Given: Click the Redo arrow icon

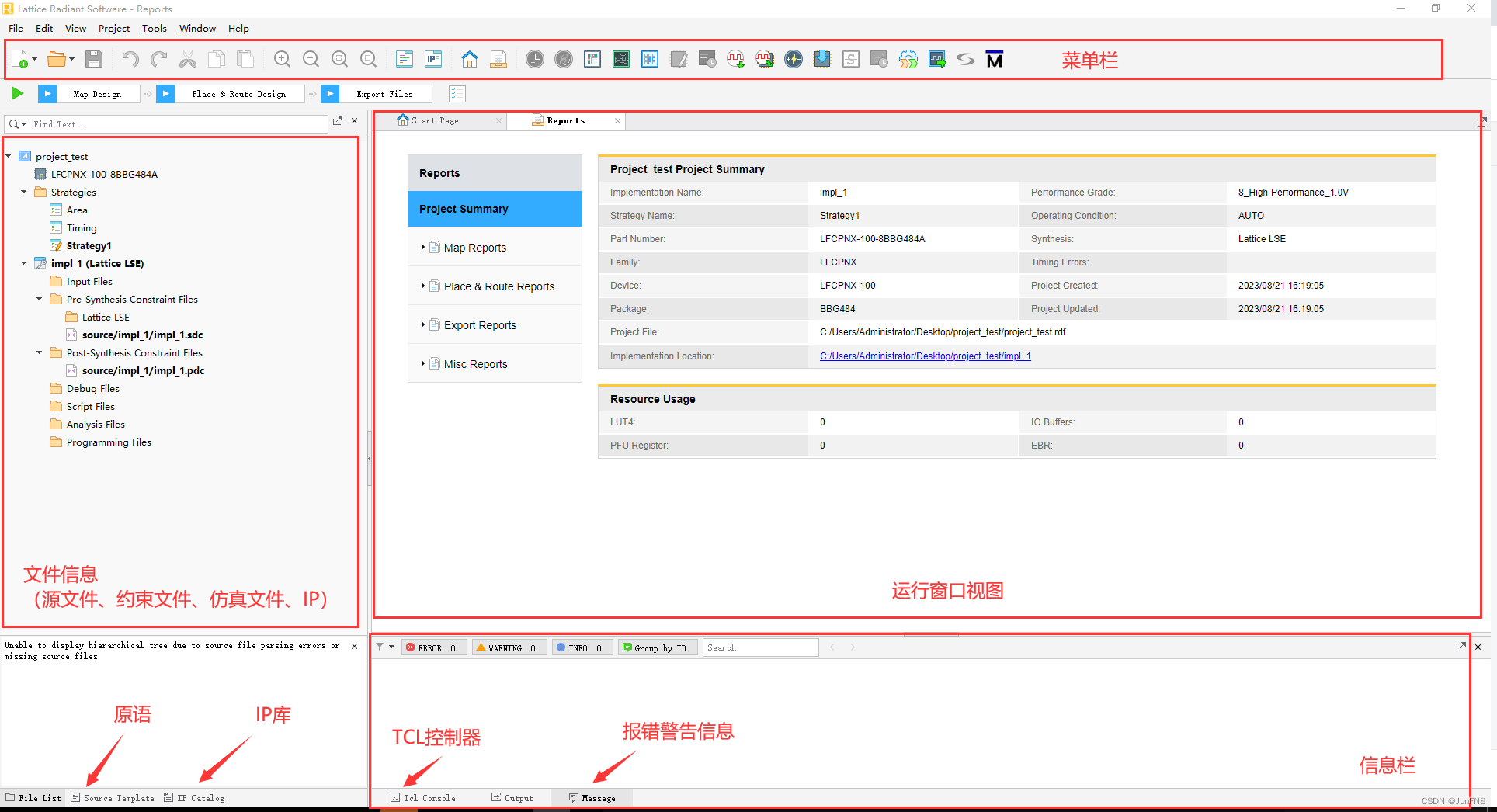Looking at the screenshot, I should (159, 59).
